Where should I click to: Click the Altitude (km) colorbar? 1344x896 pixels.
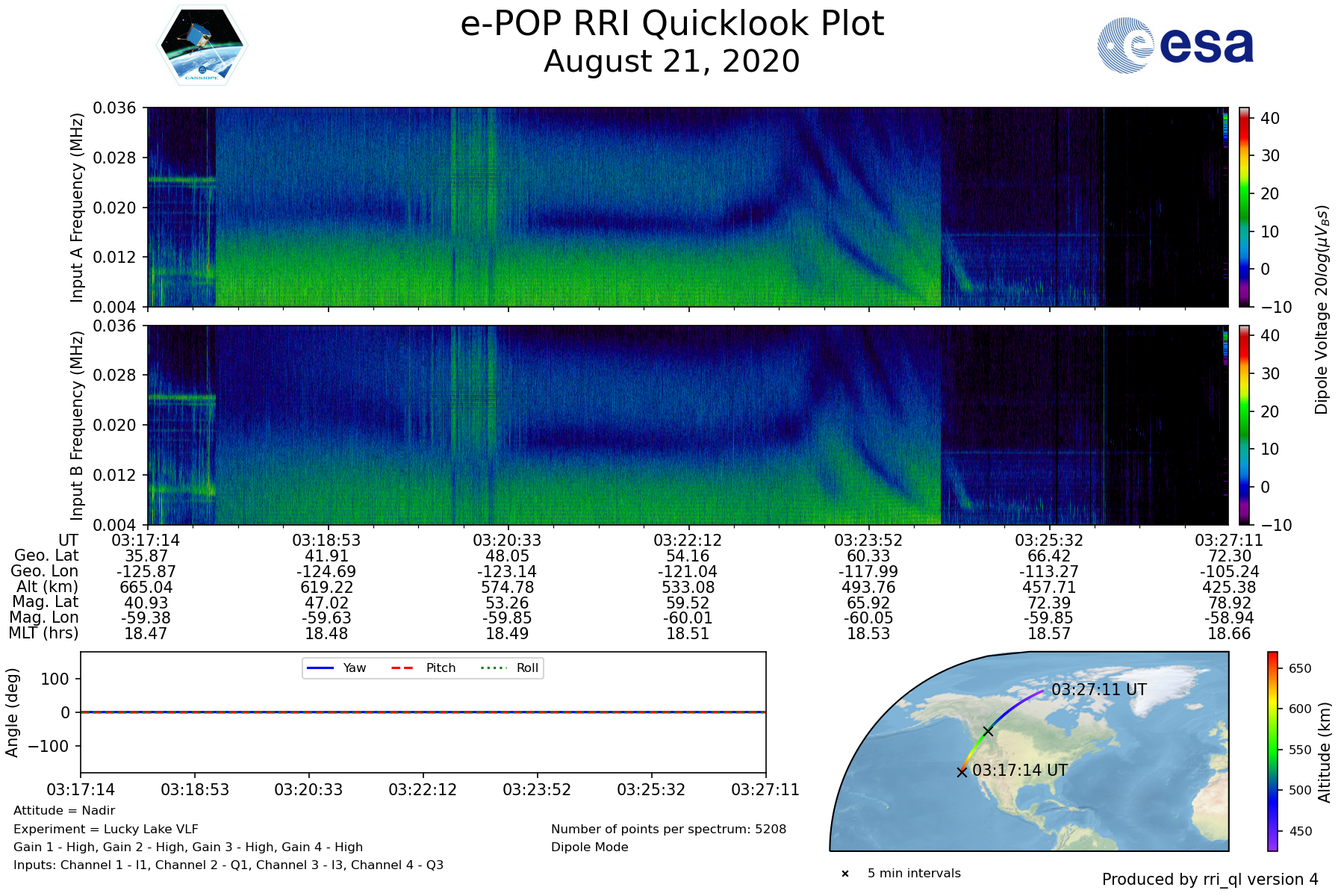coord(1272,751)
